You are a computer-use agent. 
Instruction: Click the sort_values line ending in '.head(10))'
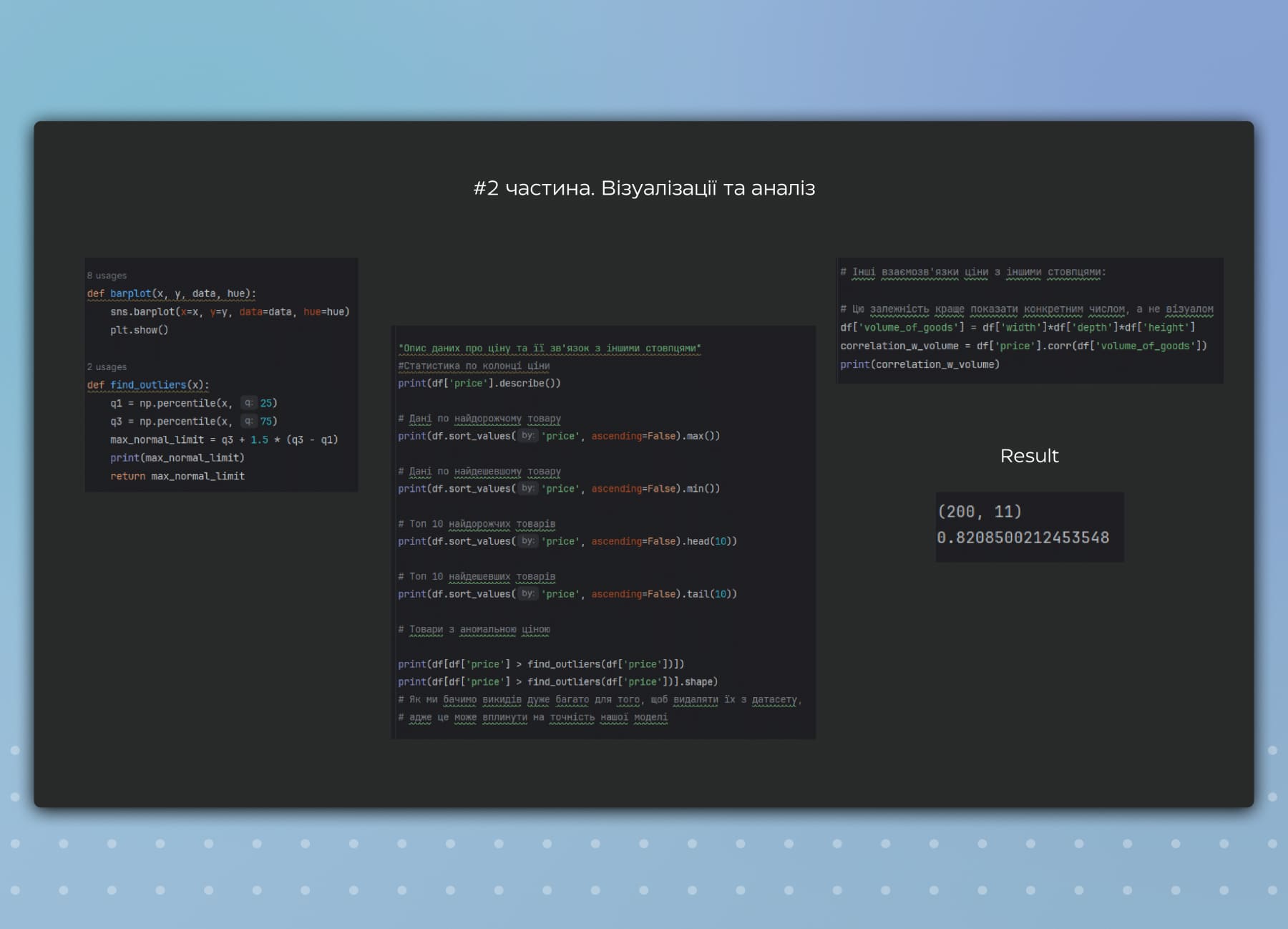pyautogui.click(x=567, y=541)
